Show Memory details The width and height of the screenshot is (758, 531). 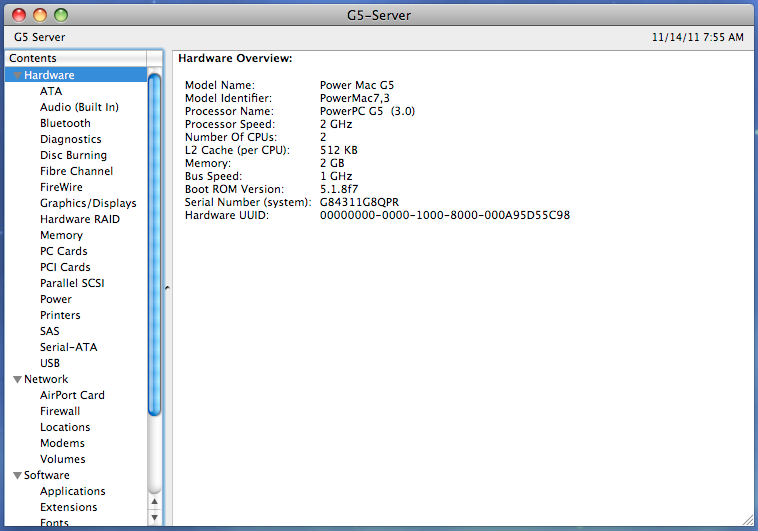(61, 235)
